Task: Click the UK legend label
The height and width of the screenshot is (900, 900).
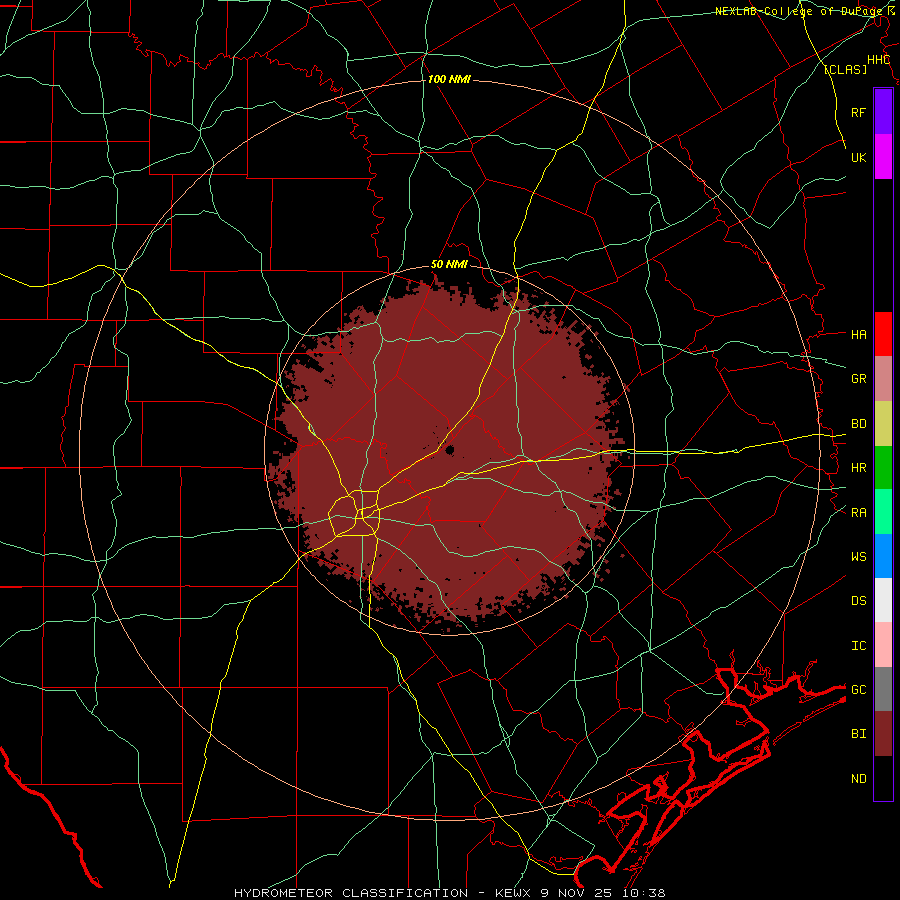Action: (858, 157)
